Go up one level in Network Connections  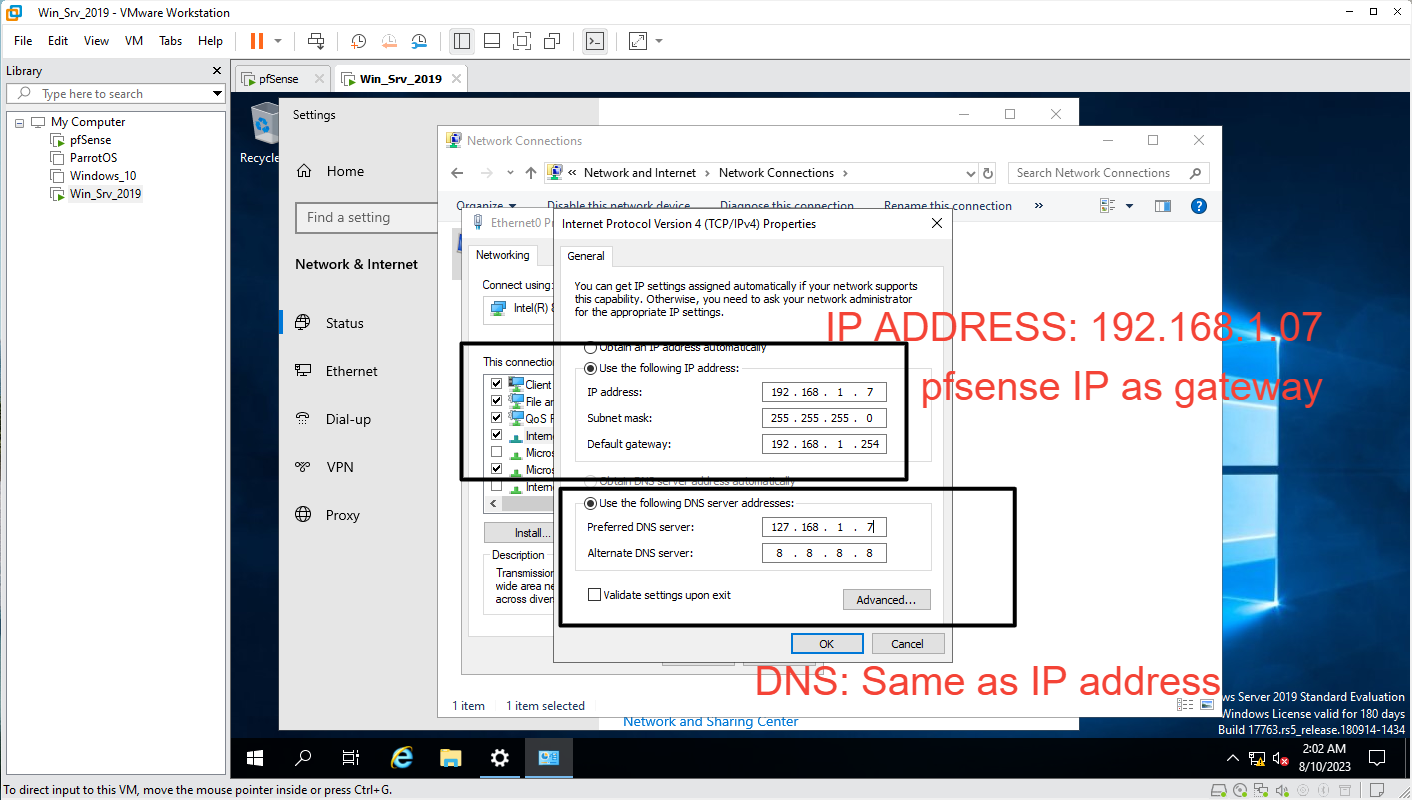[x=531, y=173]
